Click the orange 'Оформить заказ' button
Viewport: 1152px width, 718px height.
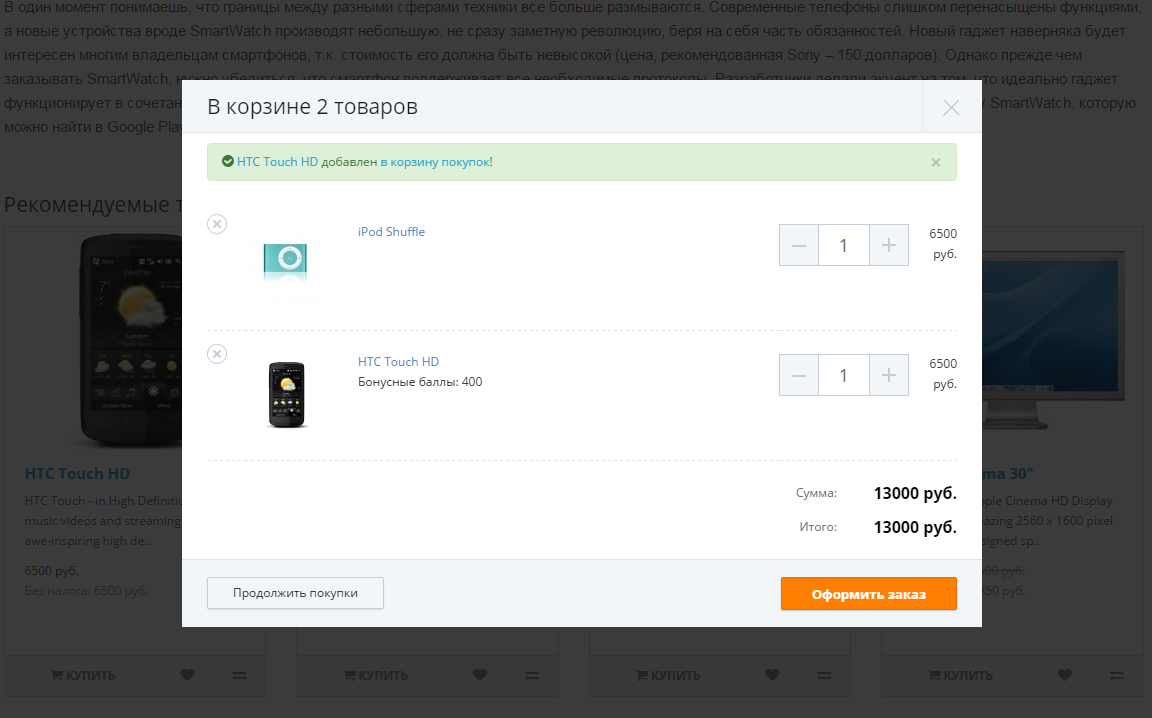[x=868, y=594]
